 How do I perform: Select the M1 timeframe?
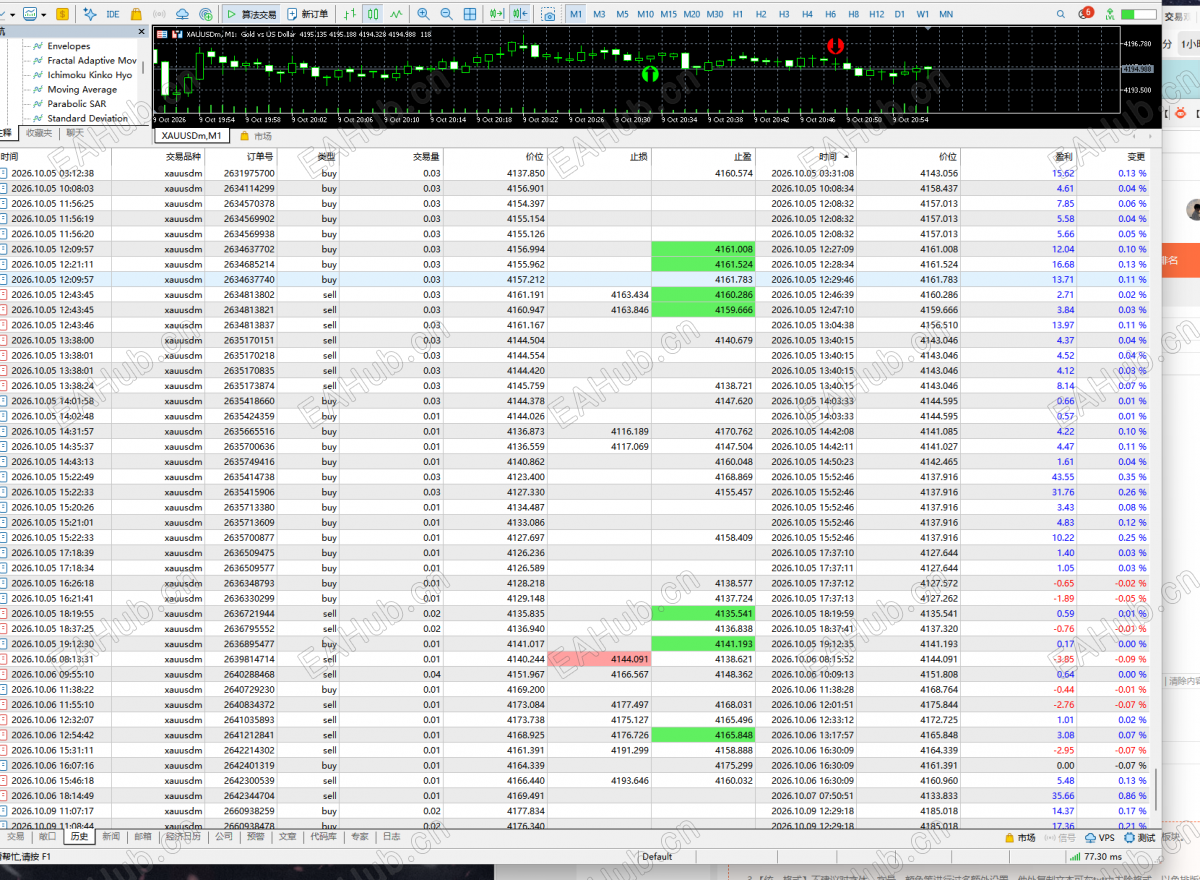pyautogui.click(x=576, y=14)
